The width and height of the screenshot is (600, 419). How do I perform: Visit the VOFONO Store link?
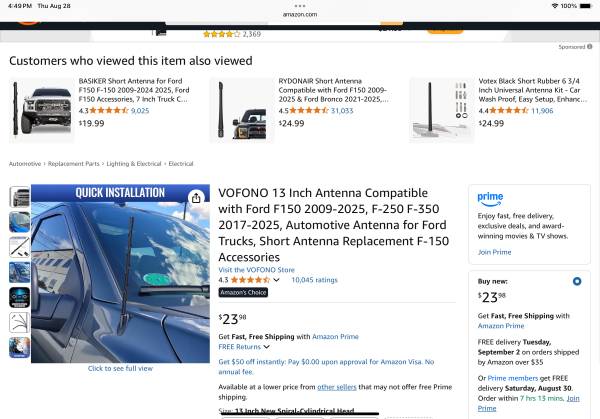[256, 270]
